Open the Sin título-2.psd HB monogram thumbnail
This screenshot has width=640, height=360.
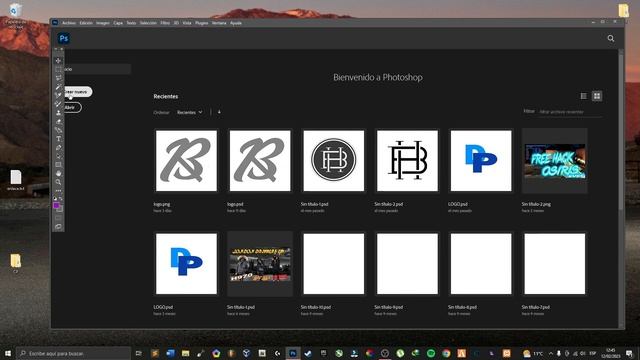pos(407,161)
